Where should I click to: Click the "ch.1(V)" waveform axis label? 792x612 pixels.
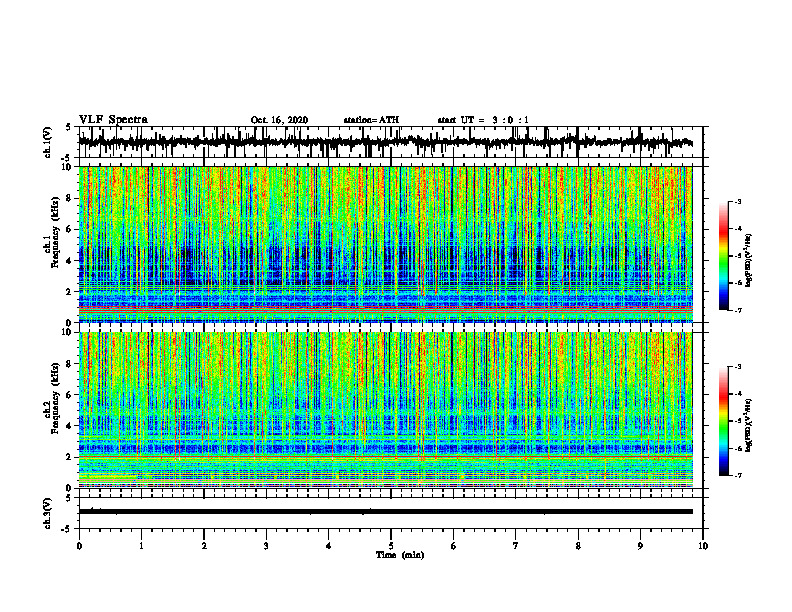tap(47, 142)
